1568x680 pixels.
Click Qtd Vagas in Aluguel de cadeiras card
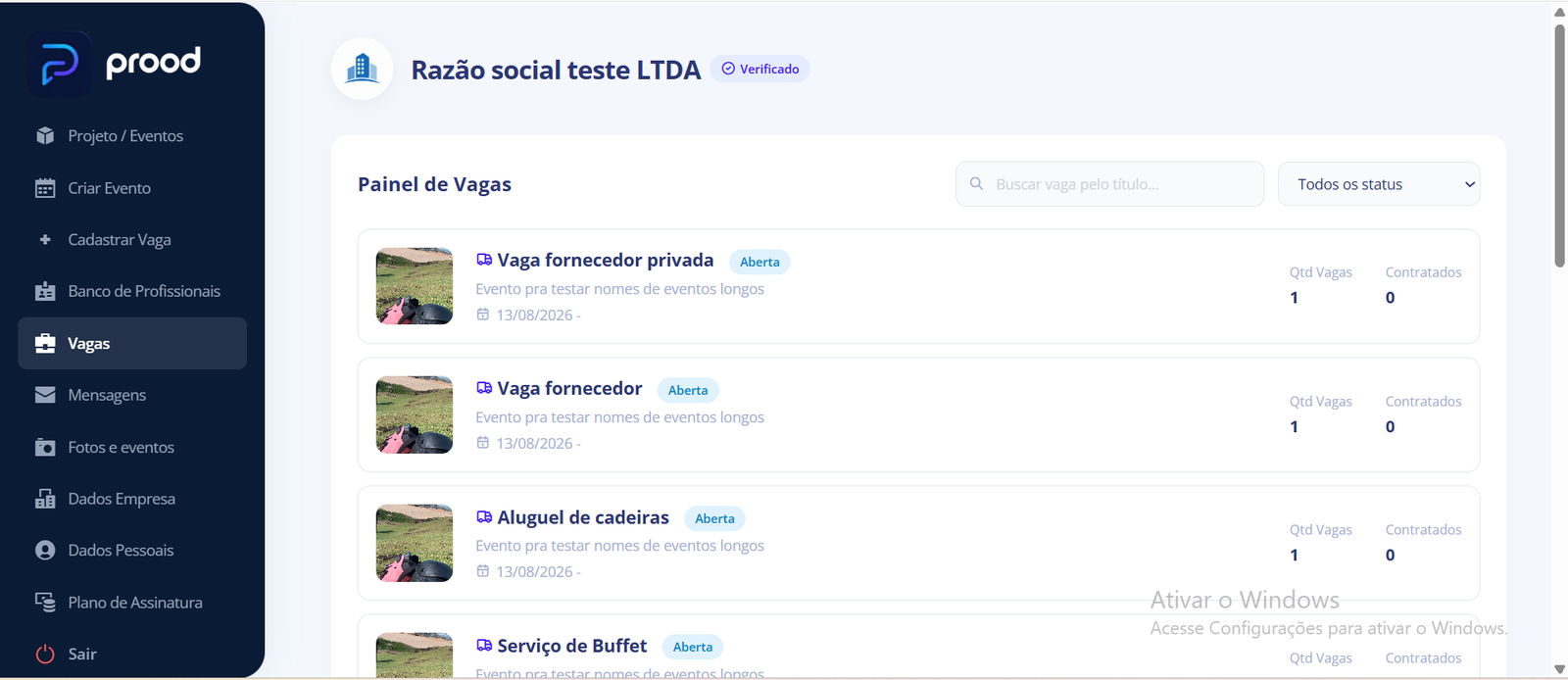click(1320, 529)
